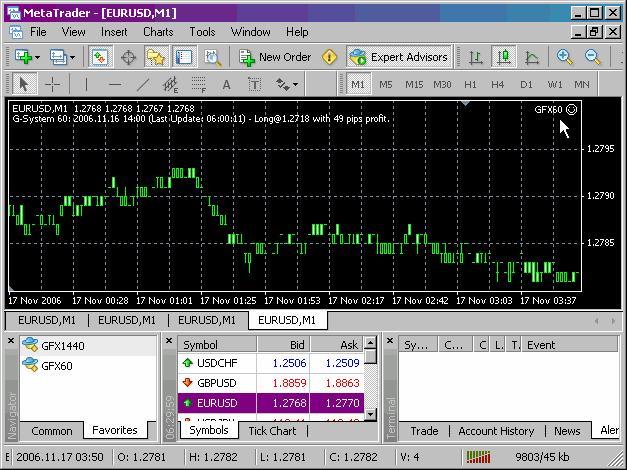
Task: Open the Strategy Tester magnifier icon
Action: (212, 57)
